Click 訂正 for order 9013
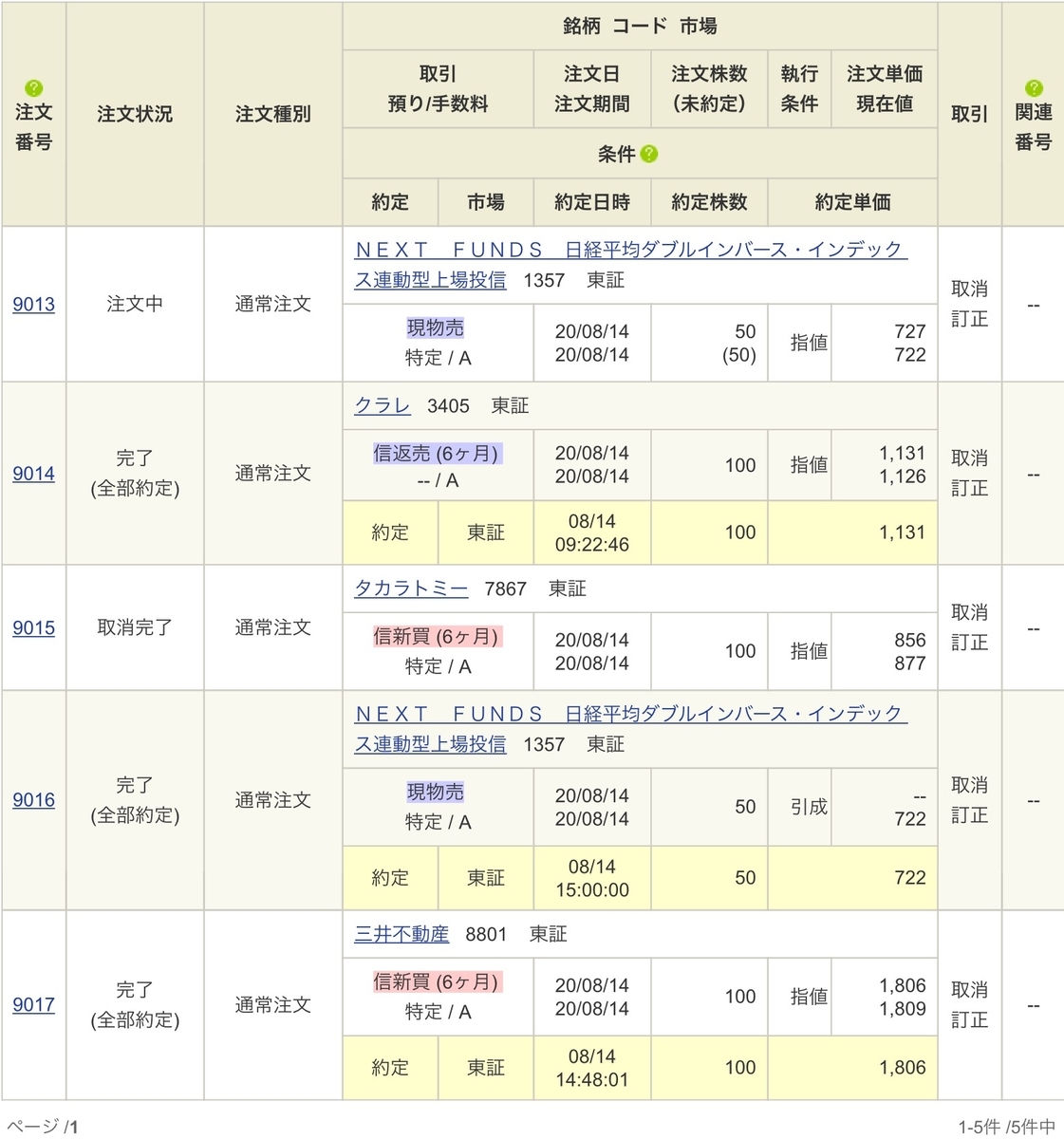 coord(969,319)
